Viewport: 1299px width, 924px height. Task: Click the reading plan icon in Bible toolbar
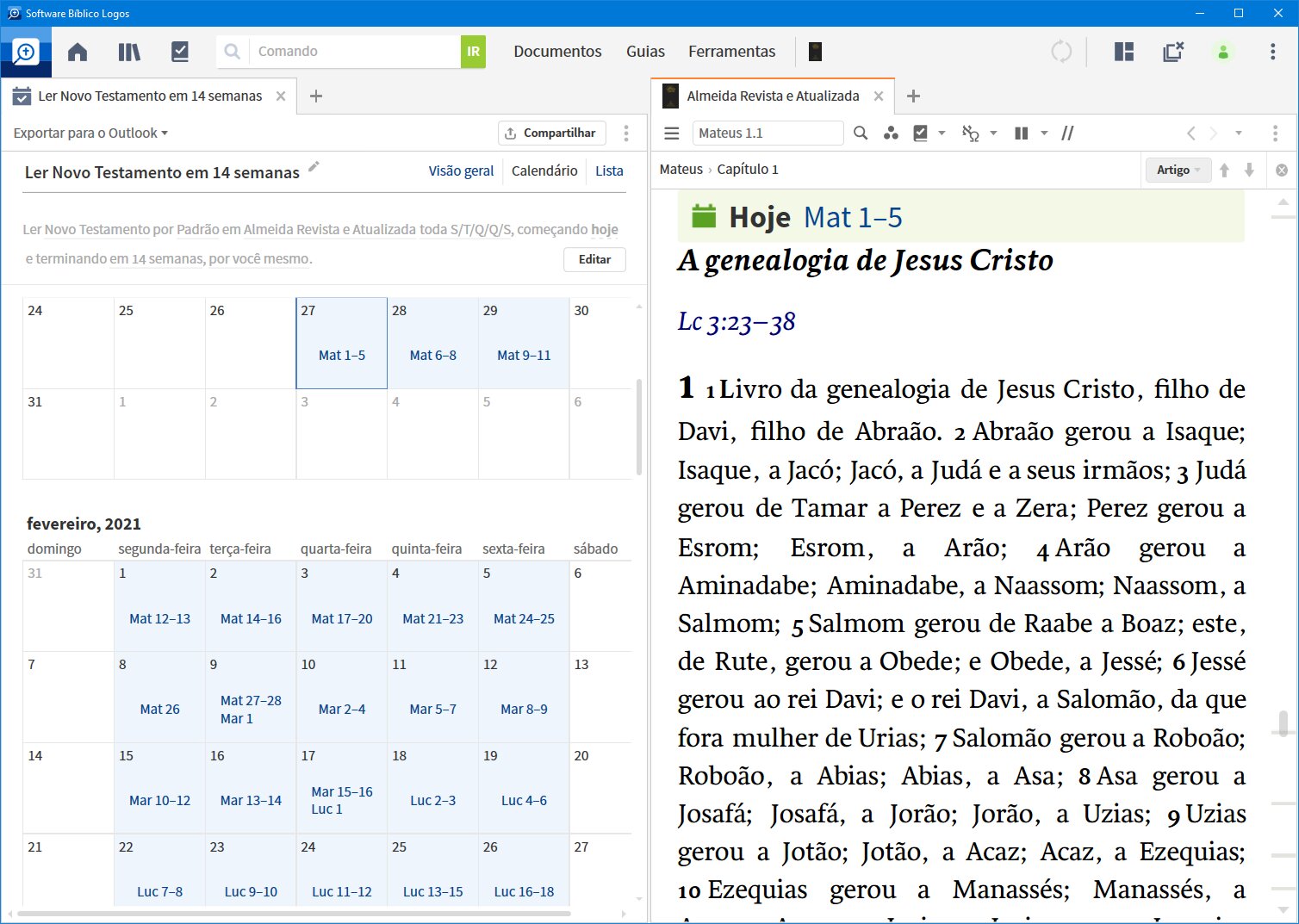point(921,133)
